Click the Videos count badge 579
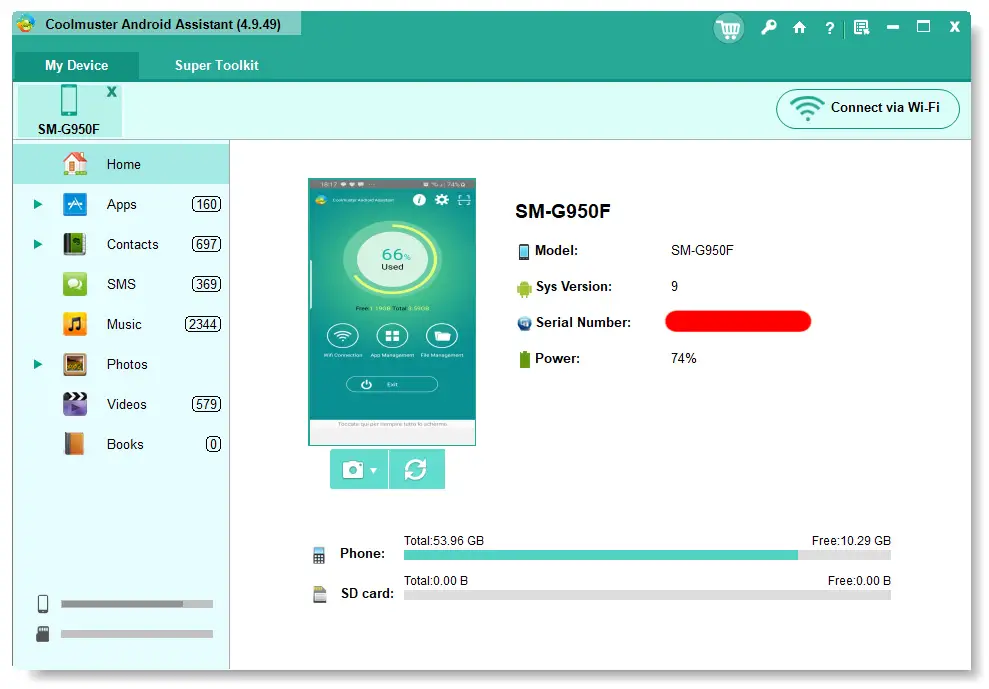This screenshot has width=989, height=689. pos(206,404)
